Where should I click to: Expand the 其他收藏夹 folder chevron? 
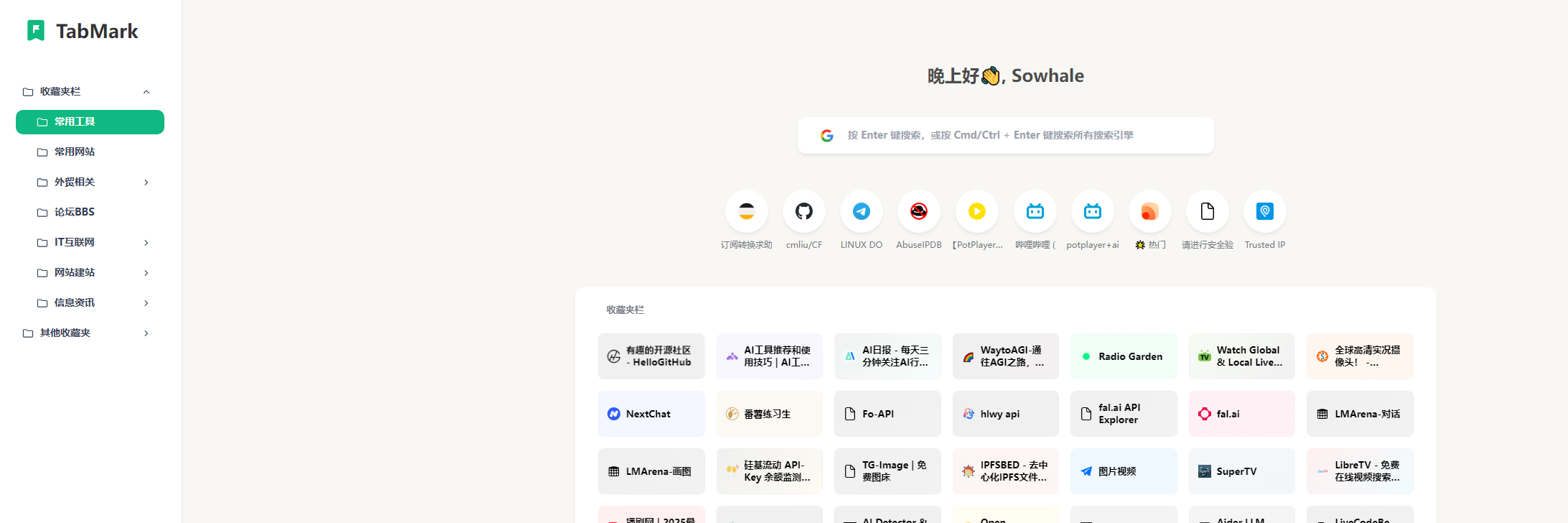pyautogui.click(x=146, y=333)
